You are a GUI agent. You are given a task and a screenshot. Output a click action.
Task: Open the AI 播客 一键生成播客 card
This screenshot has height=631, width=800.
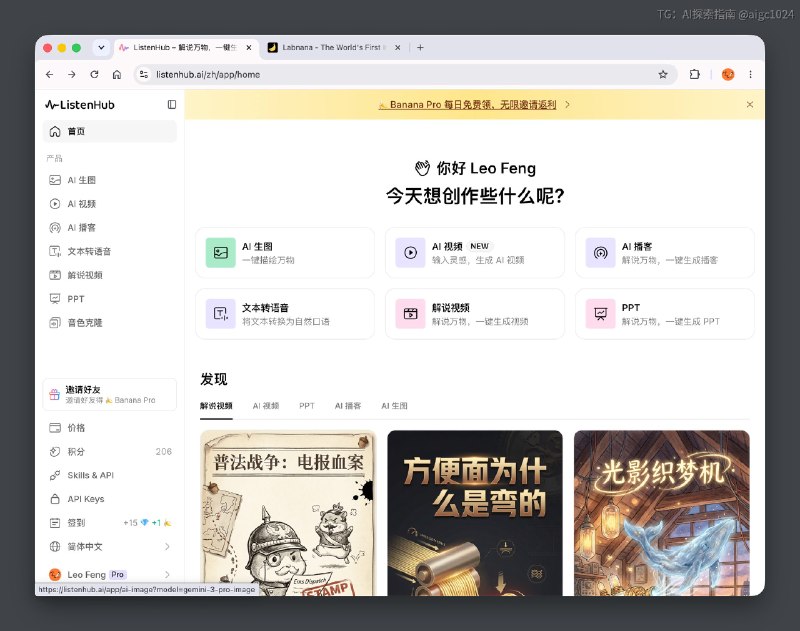[x=665, y=253]
